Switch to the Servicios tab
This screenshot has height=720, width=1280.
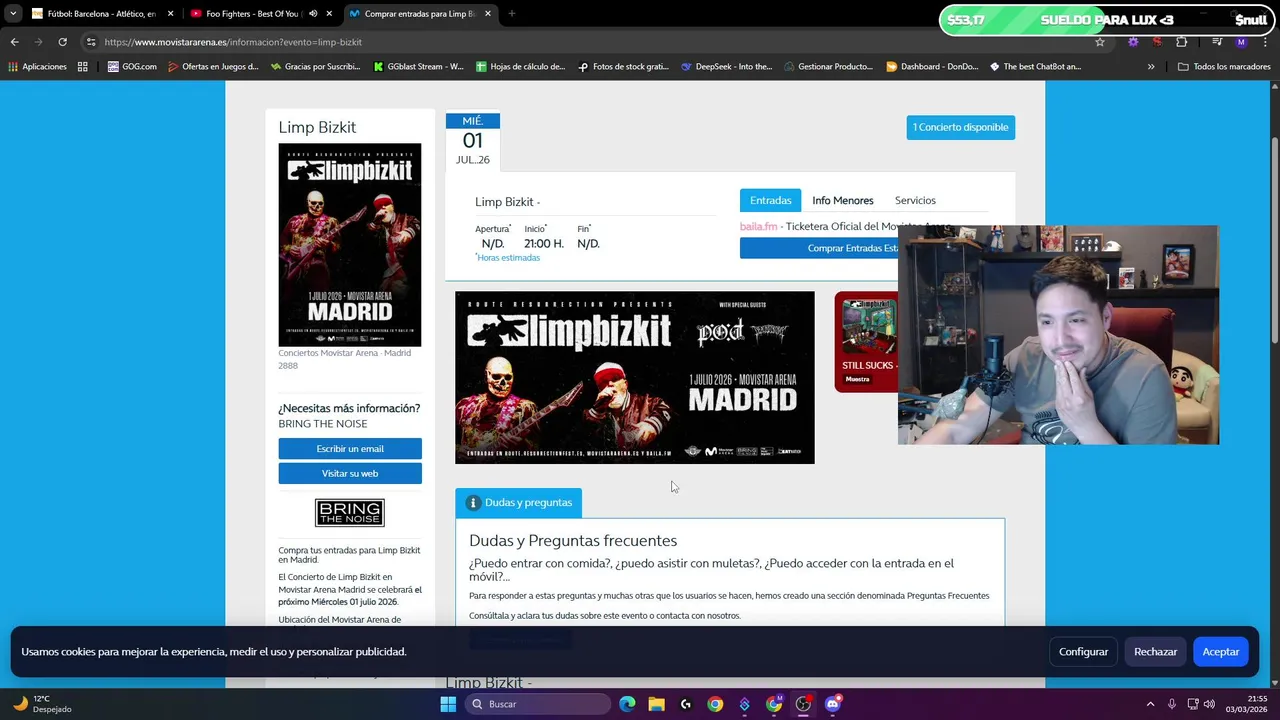pyautogui.click(x=915, y=200)
